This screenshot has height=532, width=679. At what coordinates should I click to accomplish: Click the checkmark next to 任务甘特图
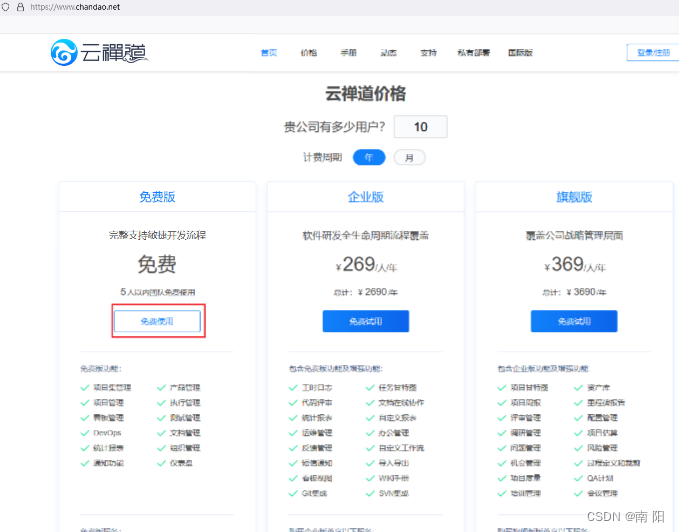coord(370,387)
